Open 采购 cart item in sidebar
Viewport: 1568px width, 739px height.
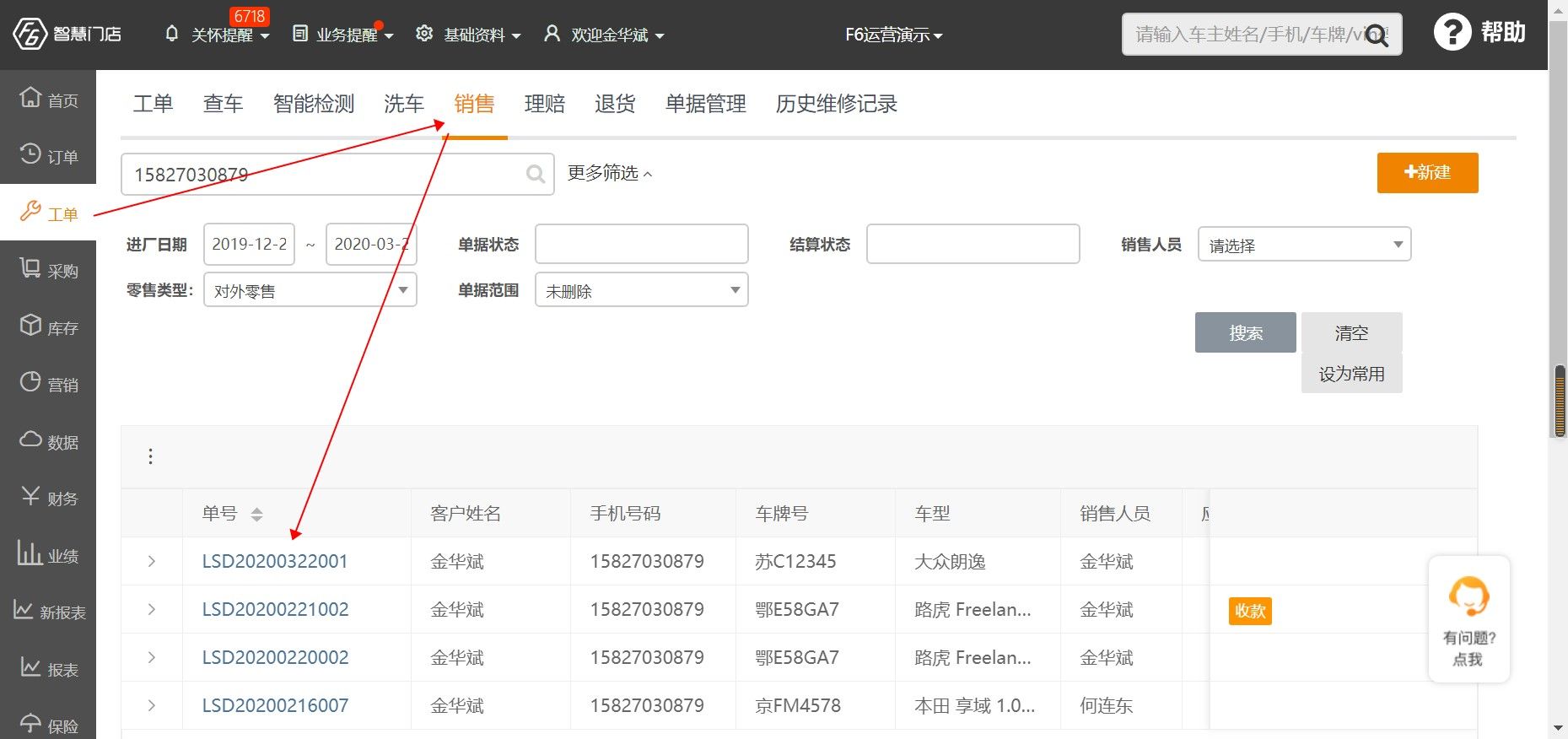pos(48,269)
